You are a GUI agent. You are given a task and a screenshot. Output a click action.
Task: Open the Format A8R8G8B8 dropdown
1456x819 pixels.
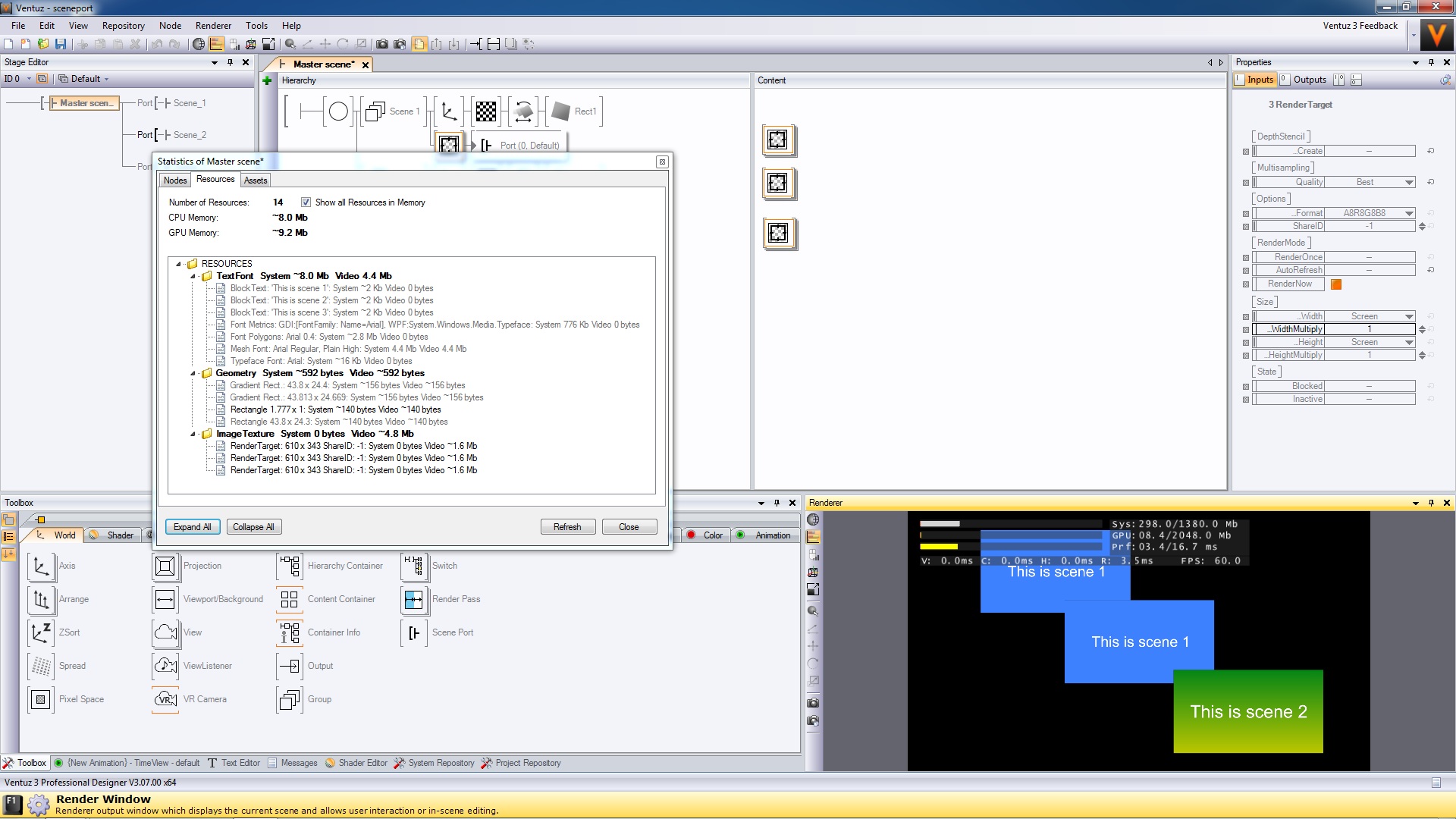click(1409, 213)
